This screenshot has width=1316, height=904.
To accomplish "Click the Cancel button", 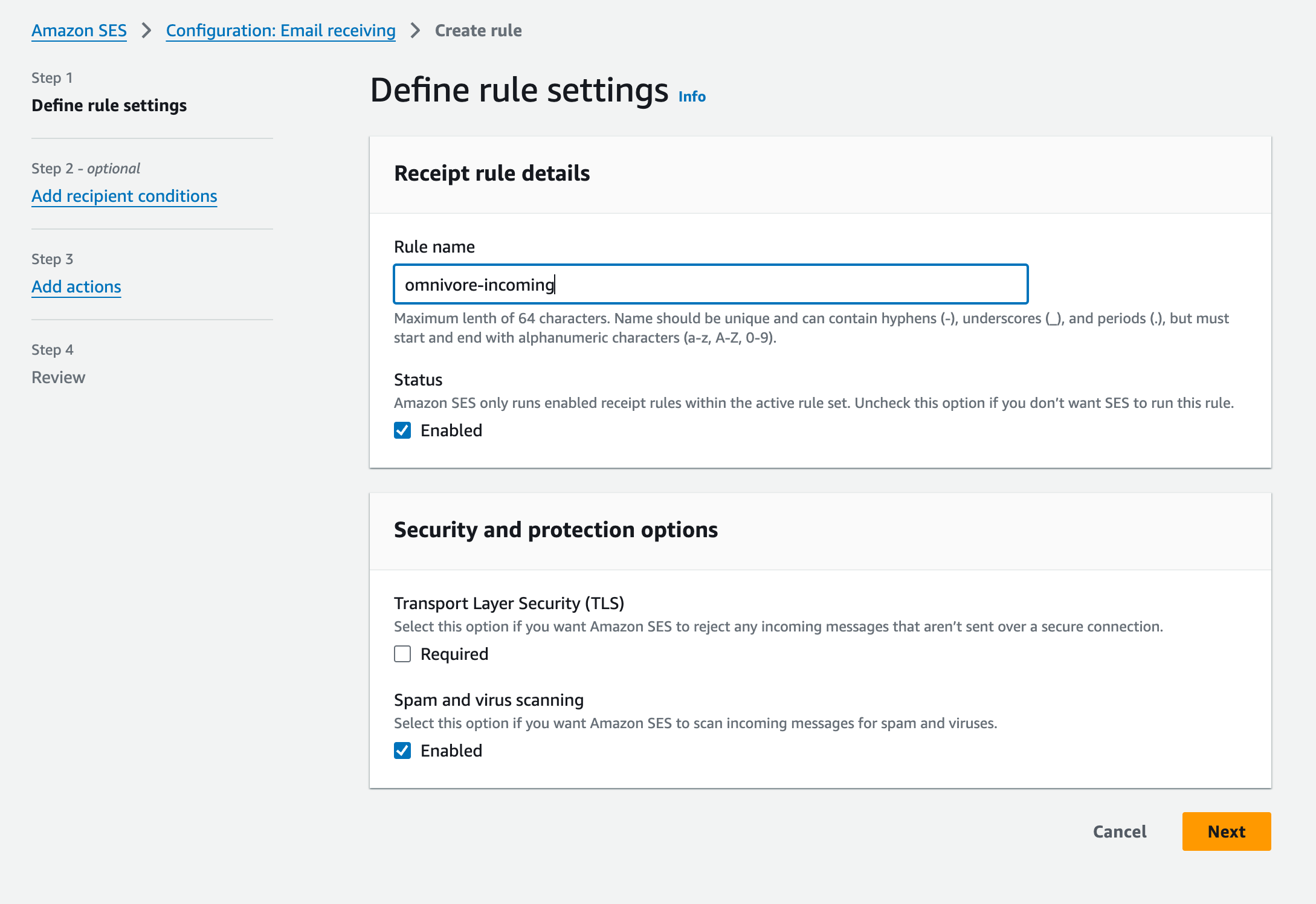I will point(1119,831).
